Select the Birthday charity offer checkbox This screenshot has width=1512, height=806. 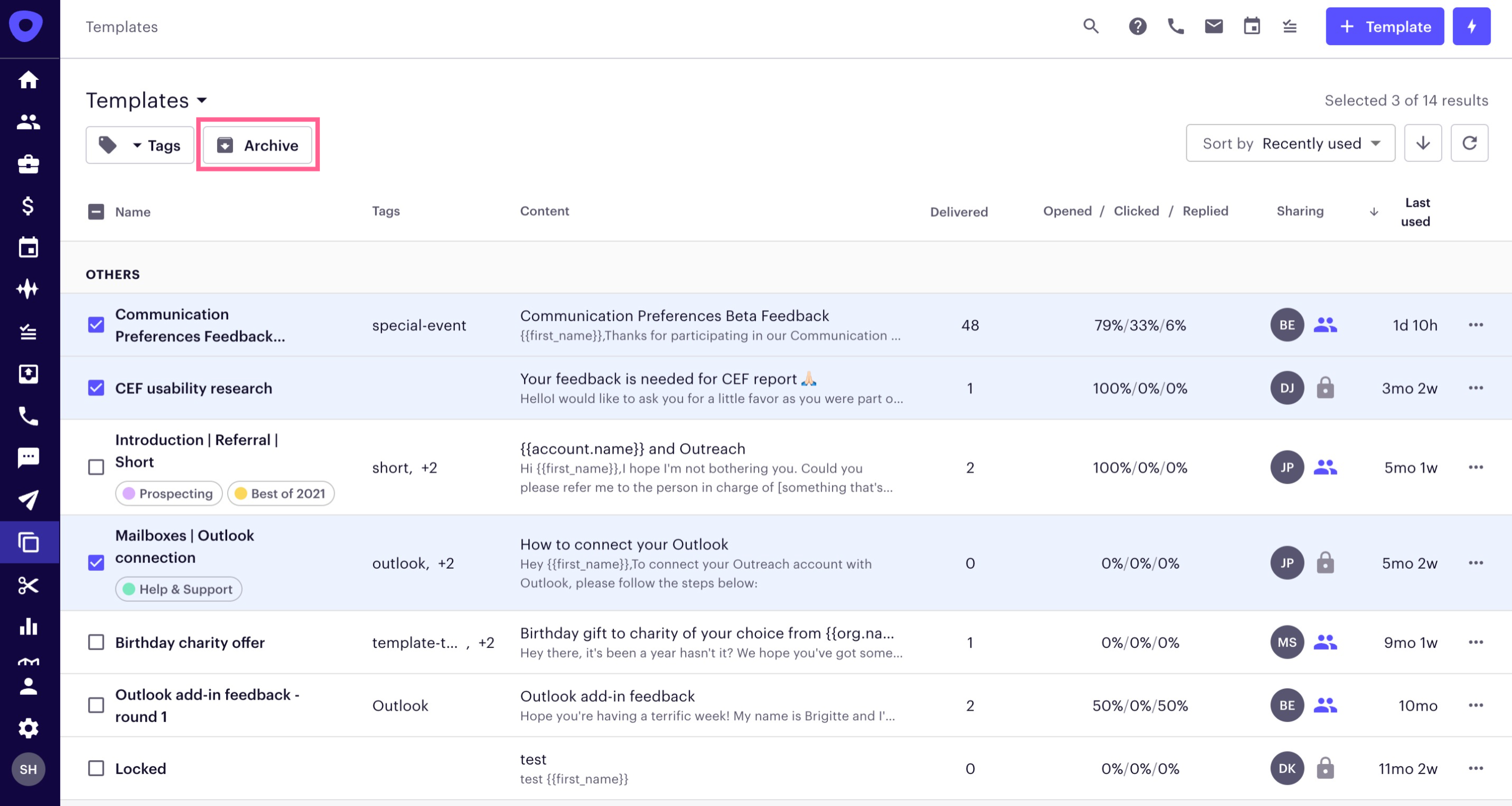(96, 642)
